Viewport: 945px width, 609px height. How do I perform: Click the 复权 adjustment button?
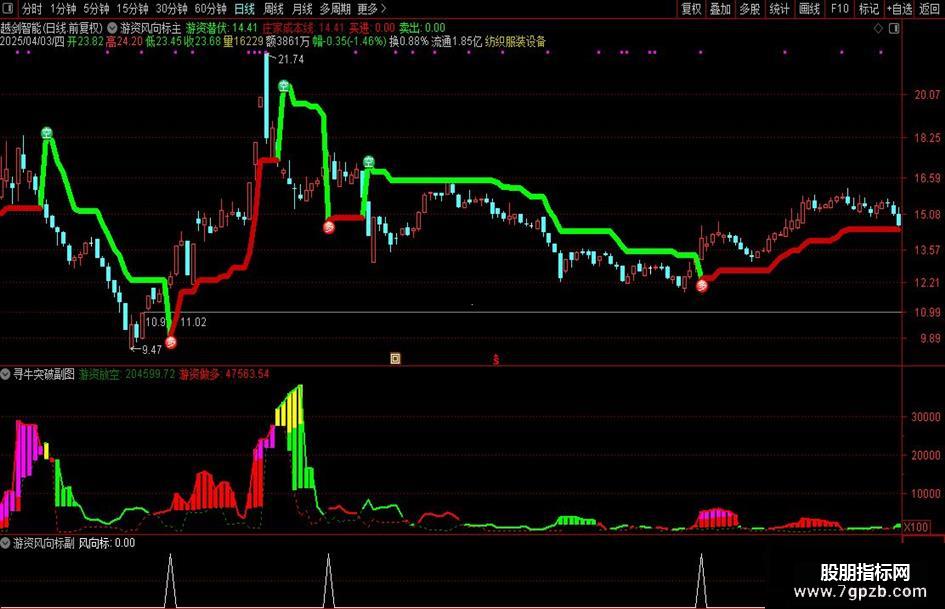pos(691,8)
